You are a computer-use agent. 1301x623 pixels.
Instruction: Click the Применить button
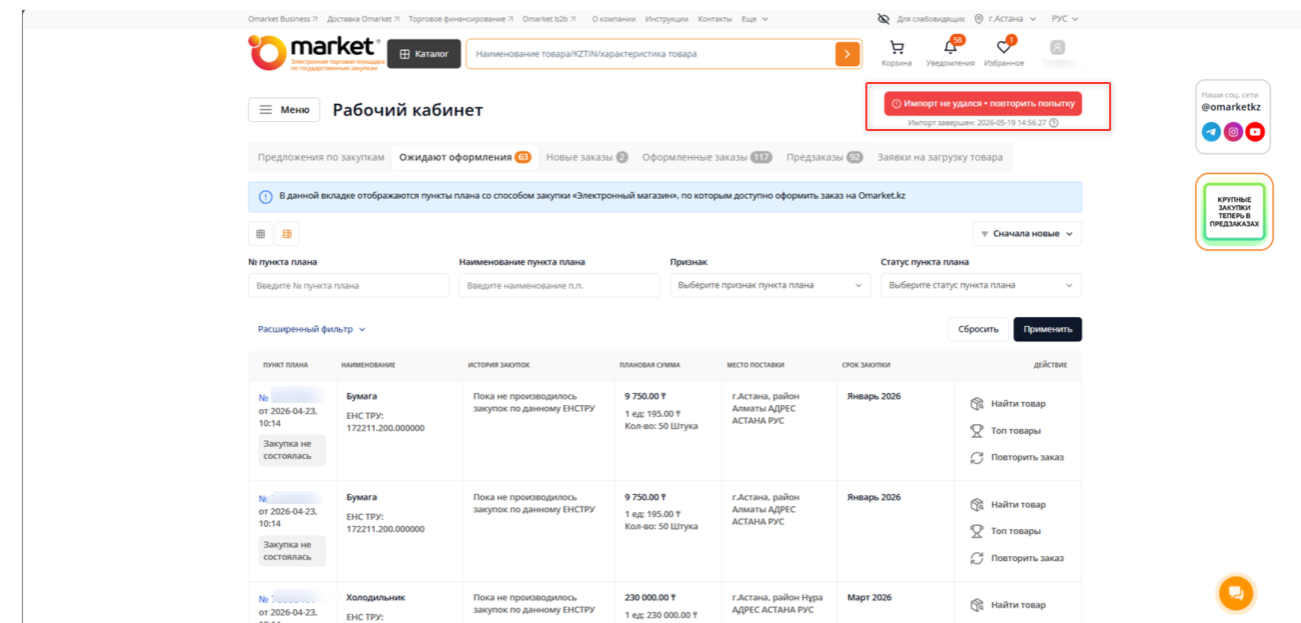(1048, 329)
